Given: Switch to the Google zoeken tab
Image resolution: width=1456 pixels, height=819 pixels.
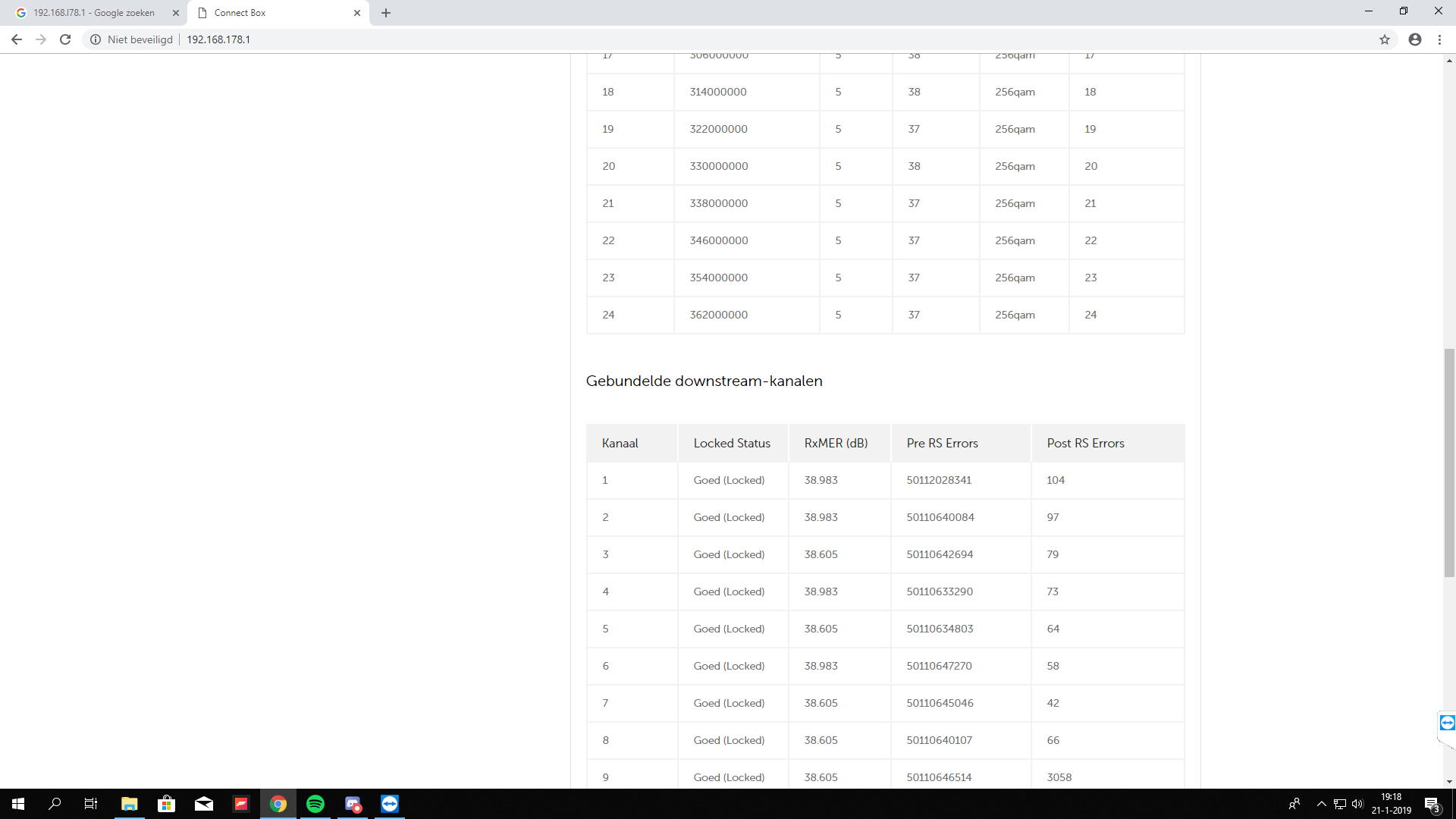Looking at the screenshot, I should click(x=93, y=13).
